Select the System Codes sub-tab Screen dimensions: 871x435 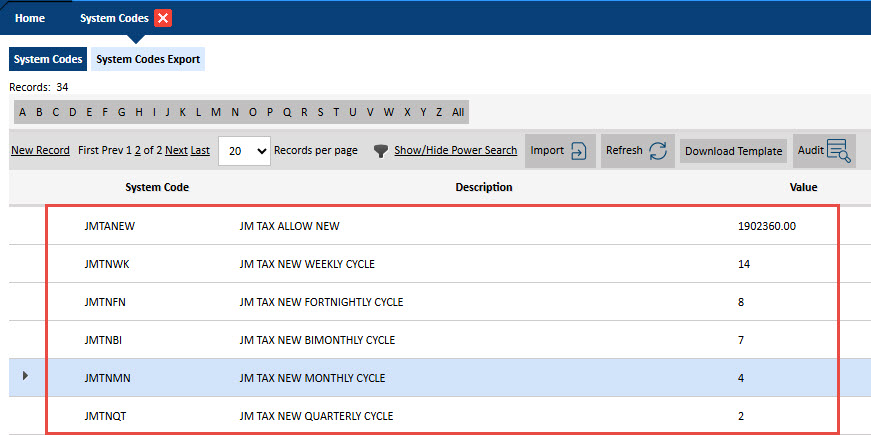point(48,60)
